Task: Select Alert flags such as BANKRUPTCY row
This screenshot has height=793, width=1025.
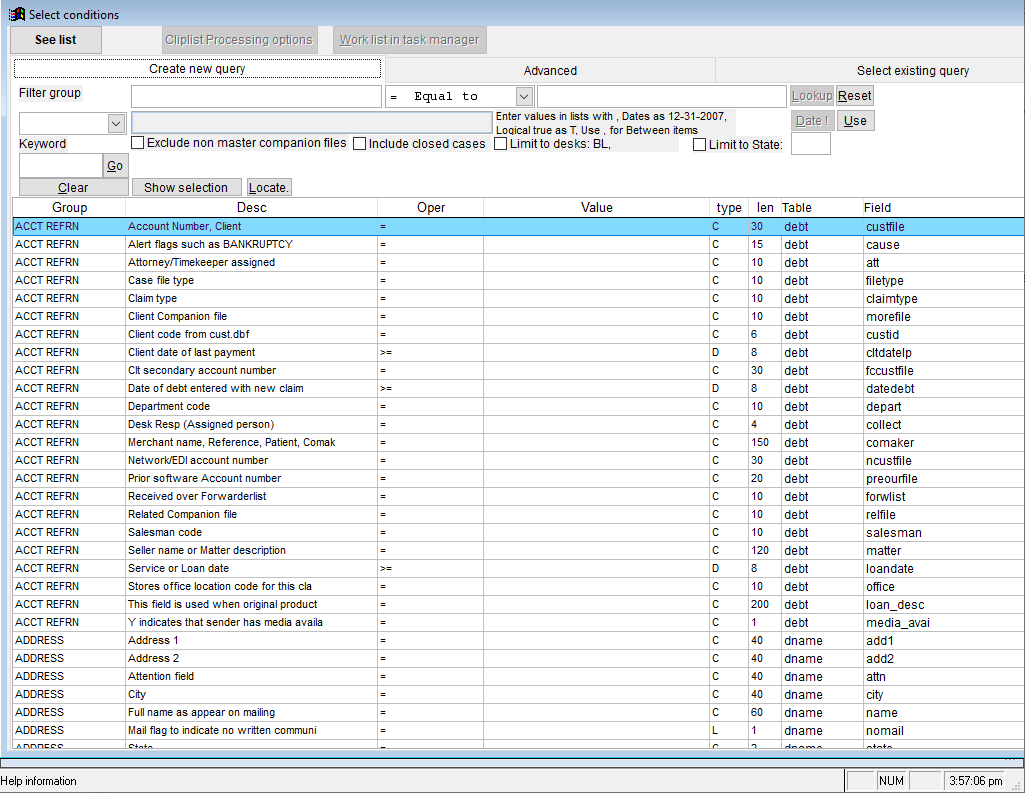Action: pyautogui.click(x=518, y=245)
